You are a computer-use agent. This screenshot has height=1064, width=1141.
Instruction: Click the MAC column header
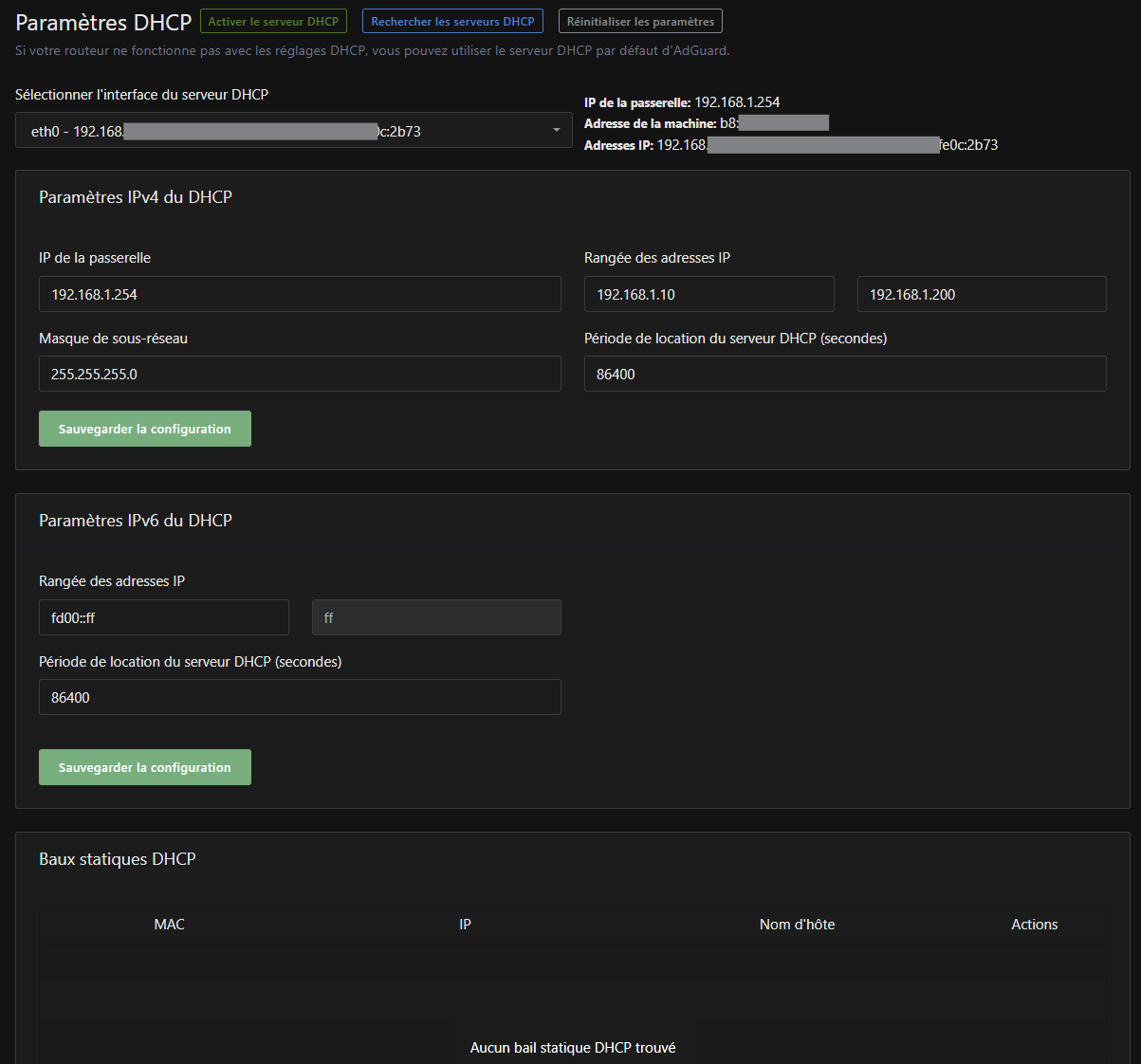[169, 924]
